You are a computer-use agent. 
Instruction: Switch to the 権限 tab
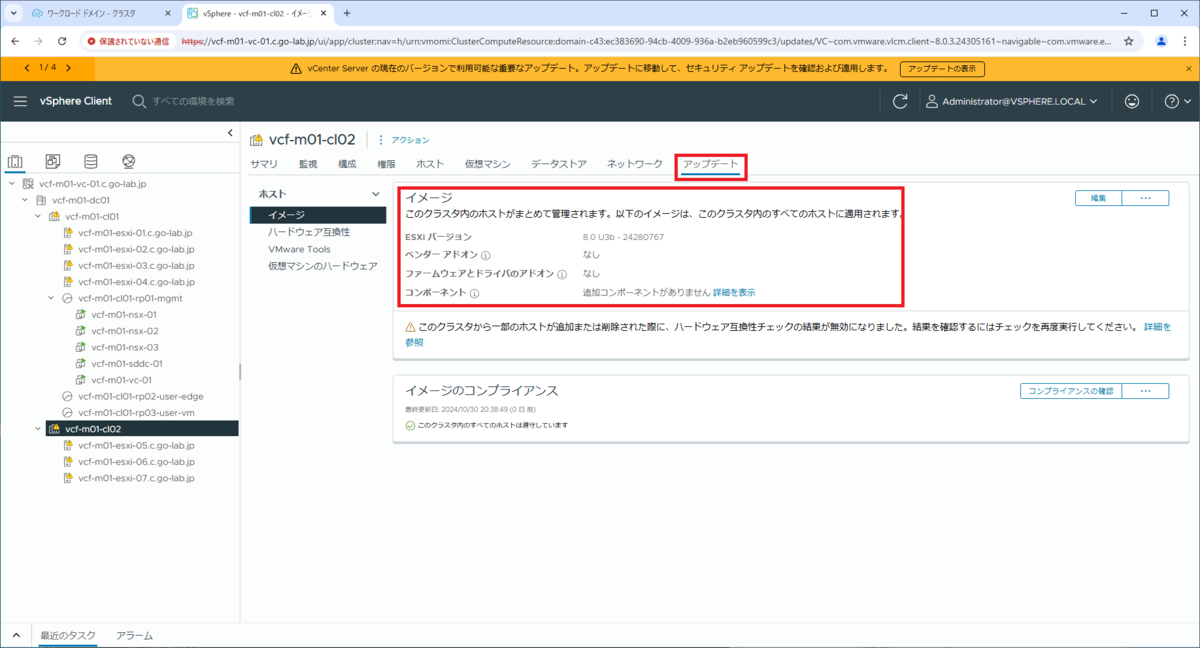coord(386,163)
